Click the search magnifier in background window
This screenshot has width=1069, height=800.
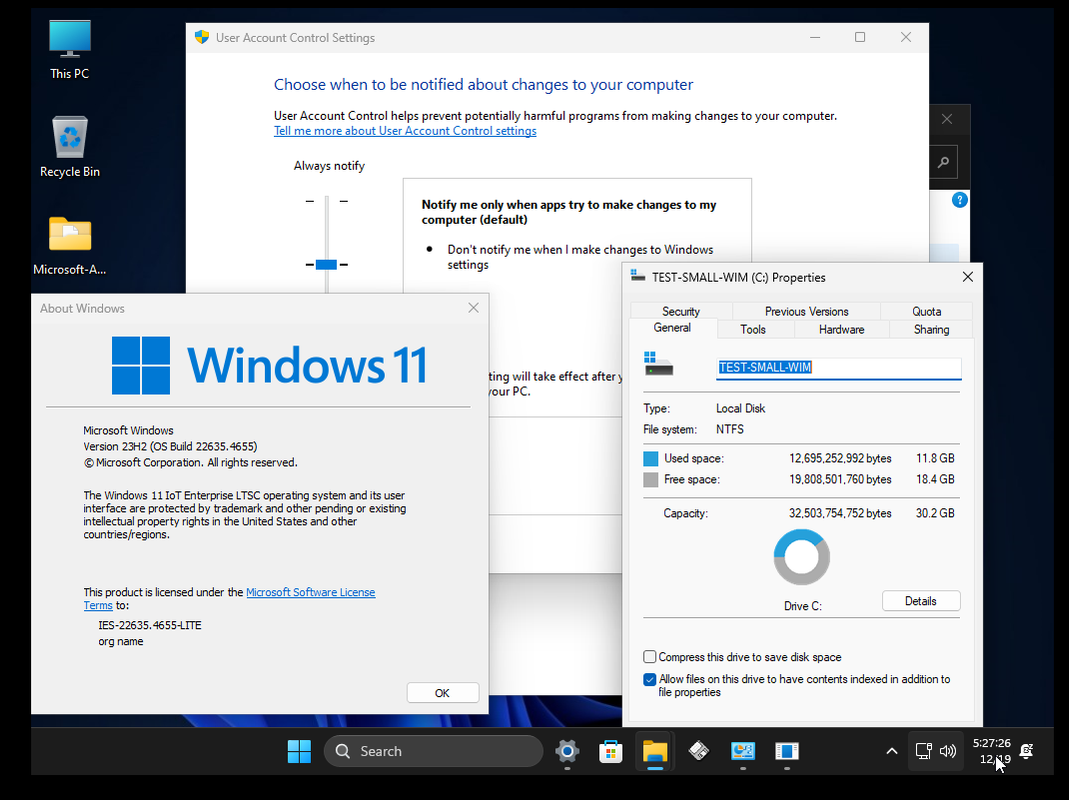pyautogui.click(x=944, y=162)
